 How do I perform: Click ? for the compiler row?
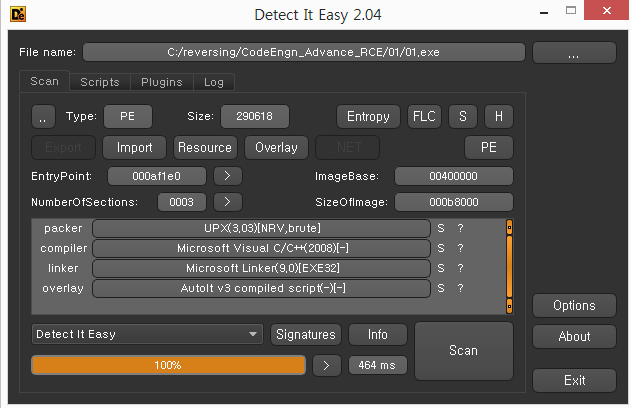[x=460, y=248]
